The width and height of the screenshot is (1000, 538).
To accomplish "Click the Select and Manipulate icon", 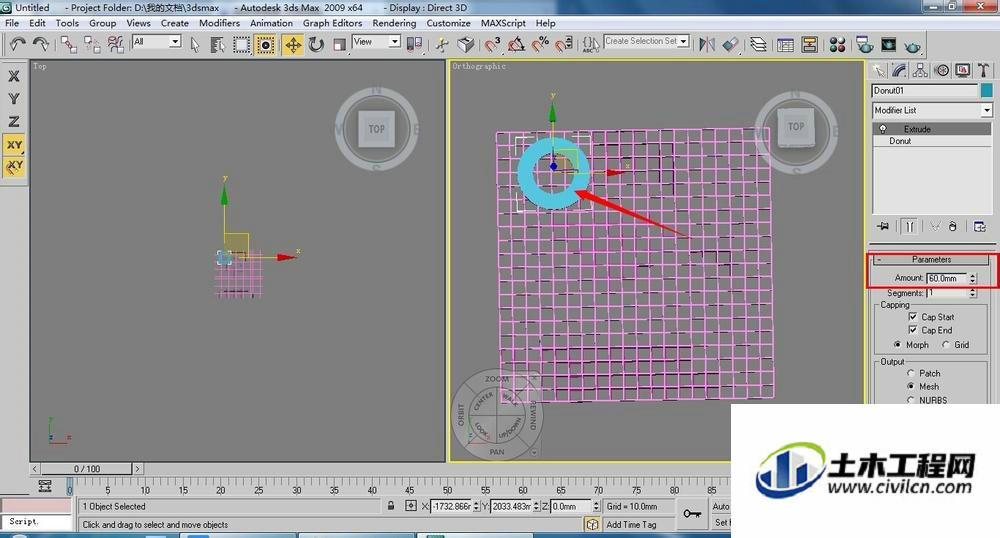I will (442, 44).
